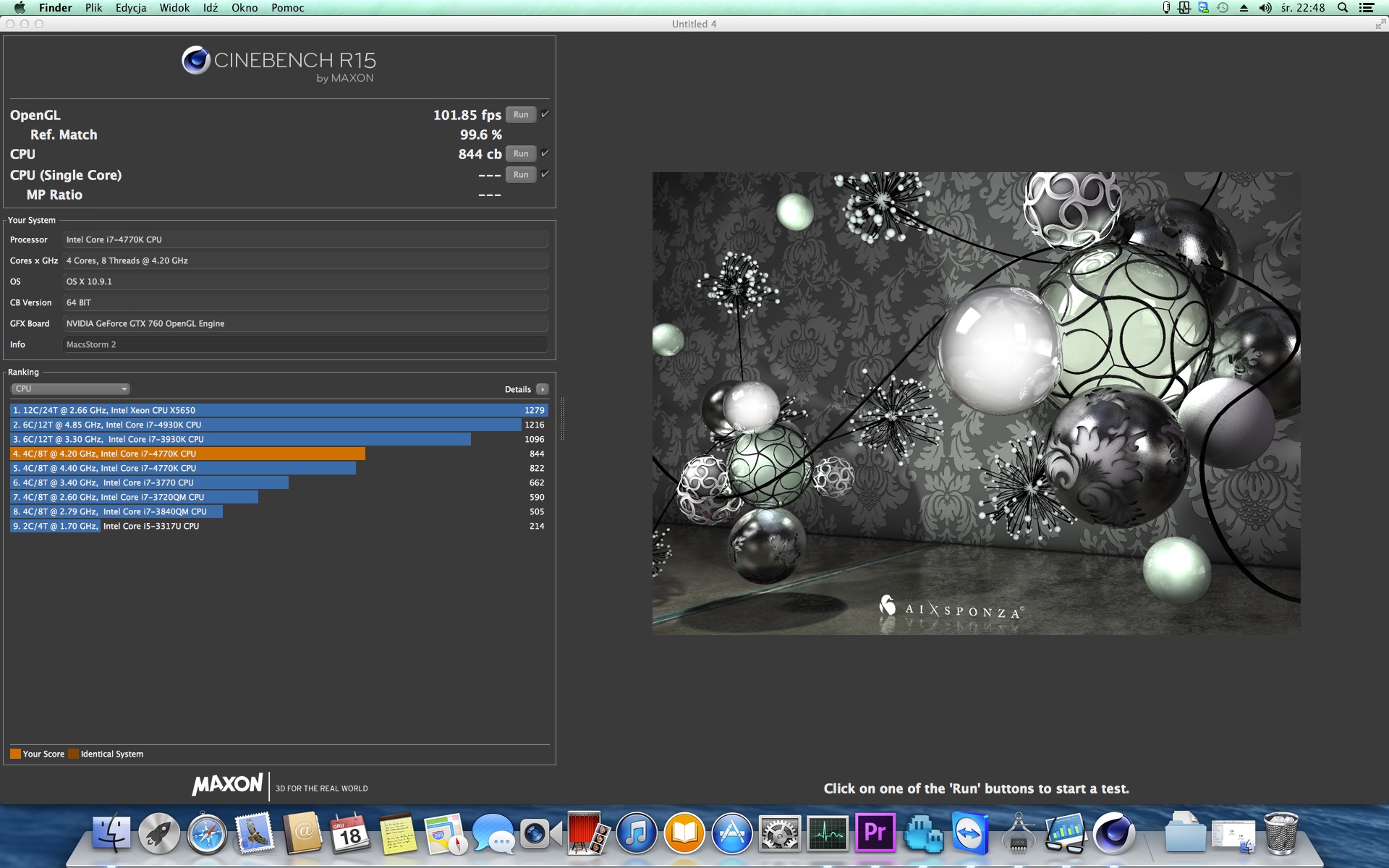Run the OpenGL benchmark

[x=521, y=114]
